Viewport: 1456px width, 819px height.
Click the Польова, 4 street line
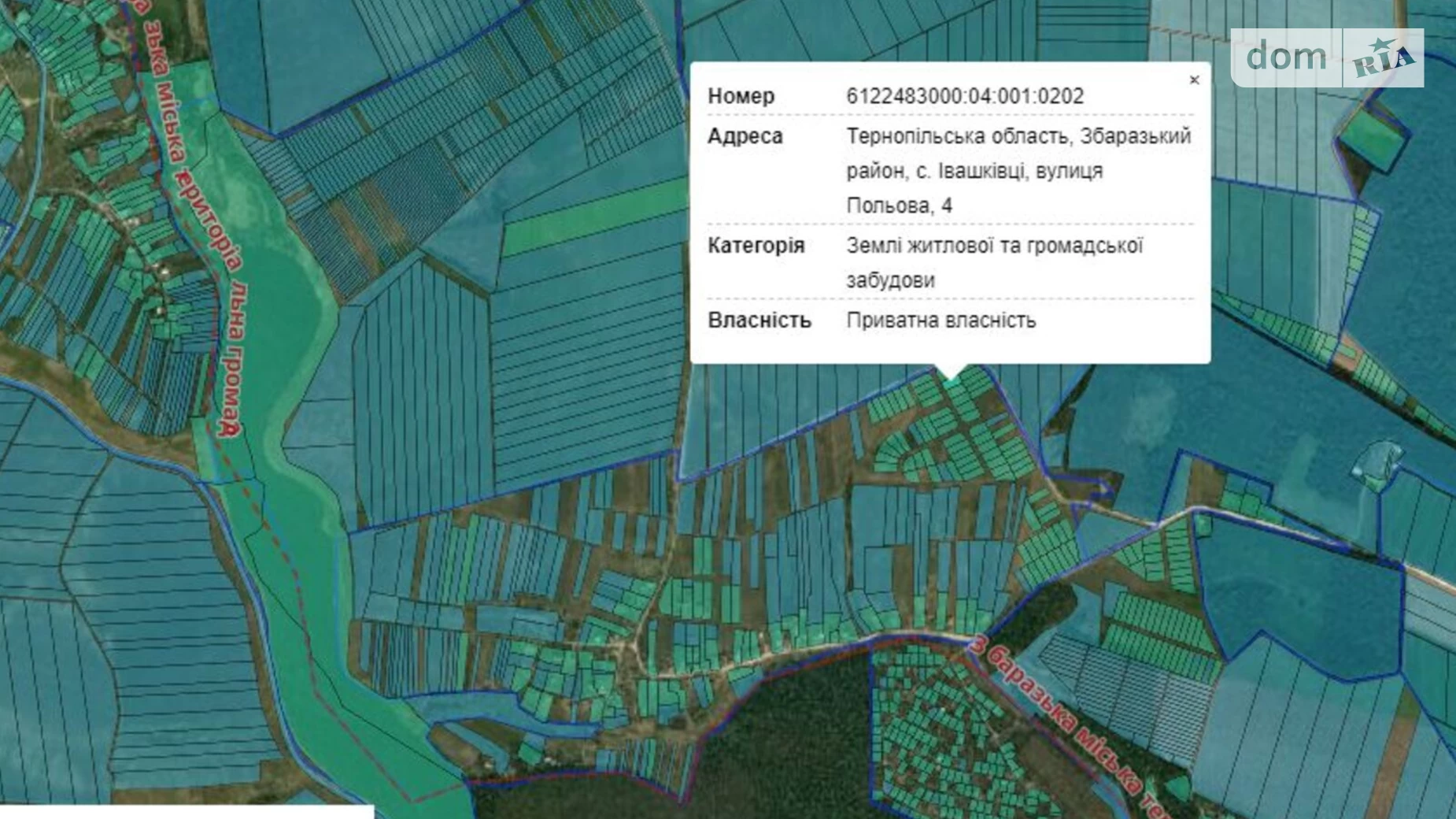(899, 206)
